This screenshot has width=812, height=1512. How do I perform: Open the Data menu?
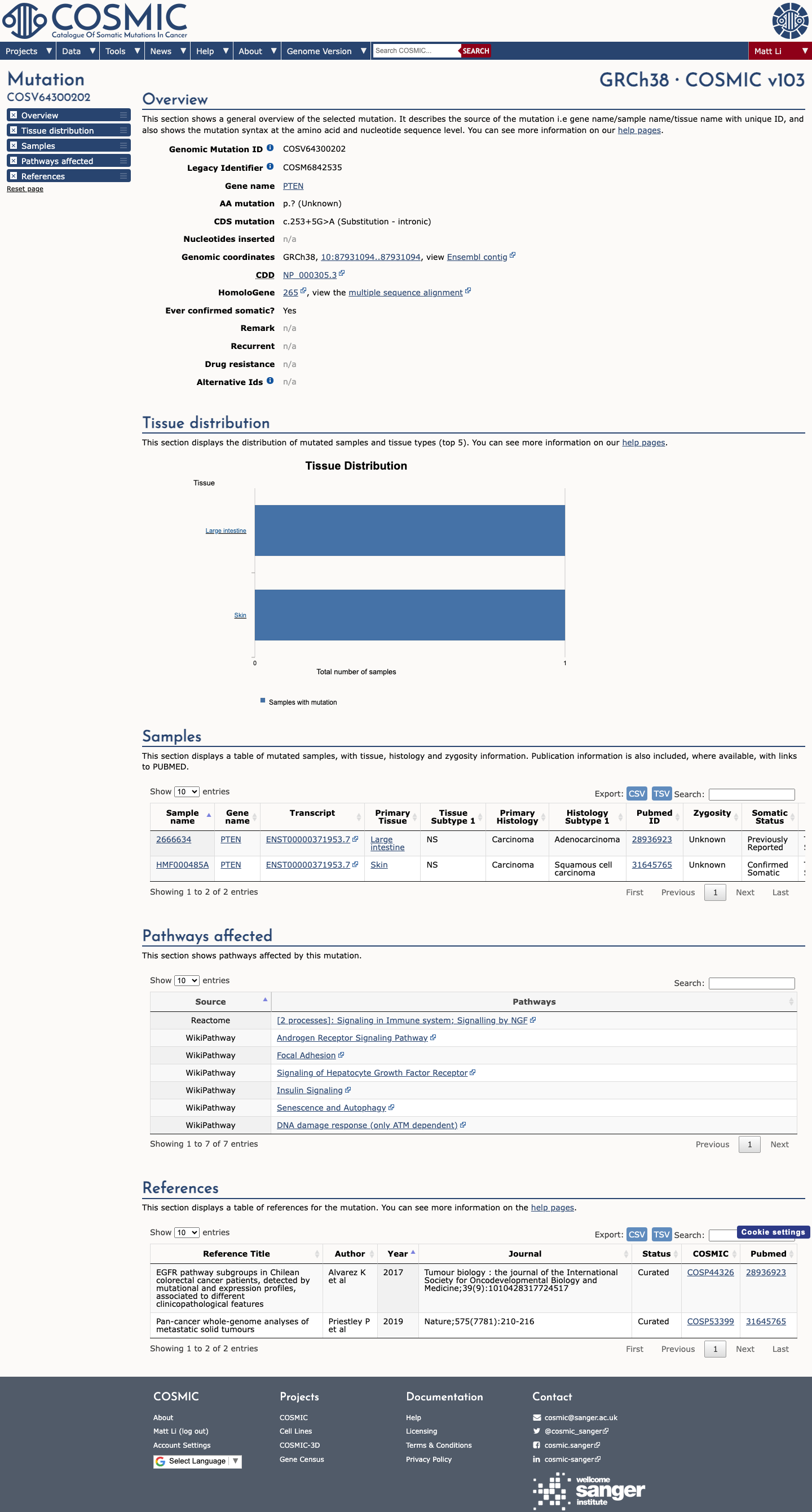78,51
